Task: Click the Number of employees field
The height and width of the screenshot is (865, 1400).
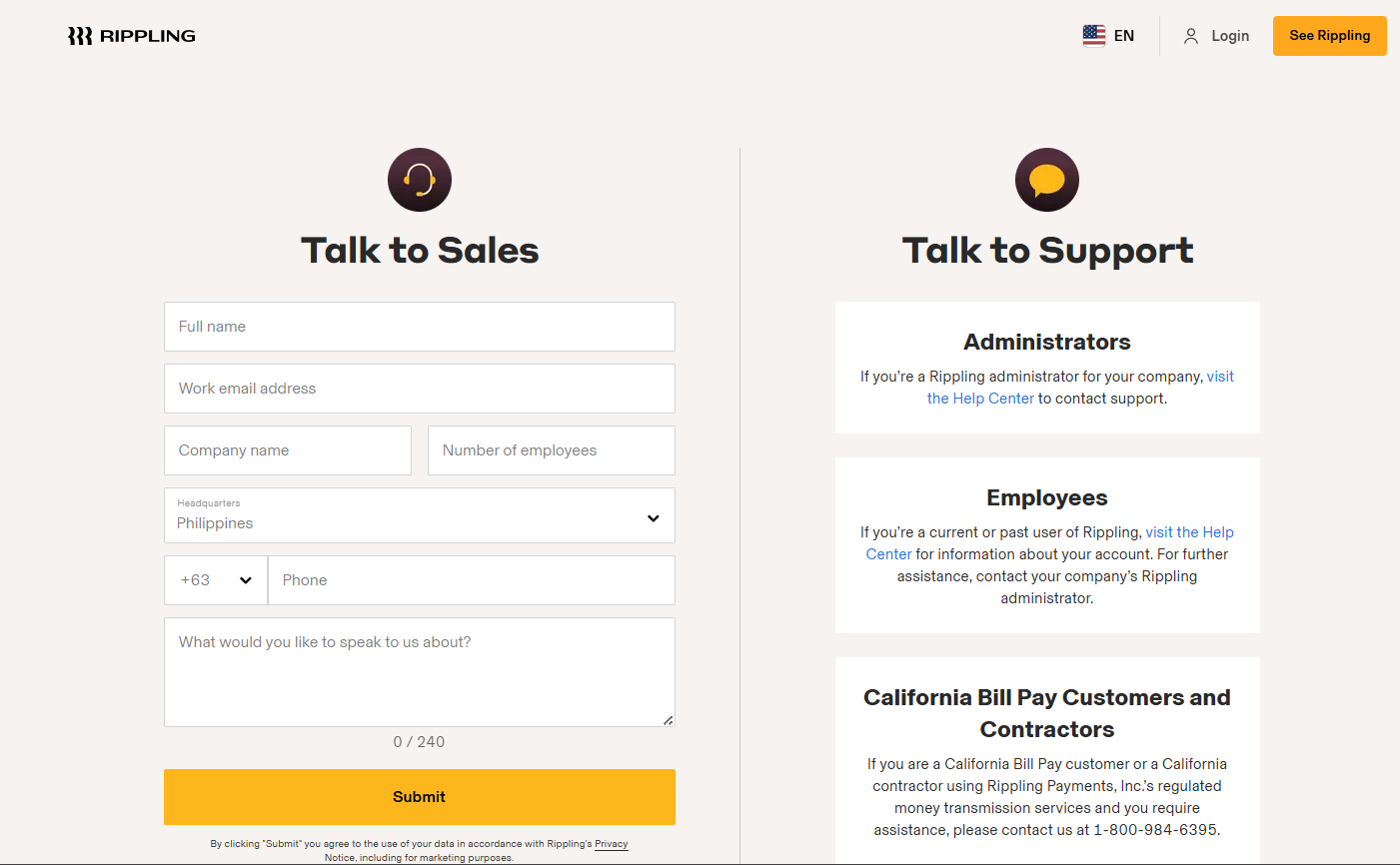Action: [551, 450]
